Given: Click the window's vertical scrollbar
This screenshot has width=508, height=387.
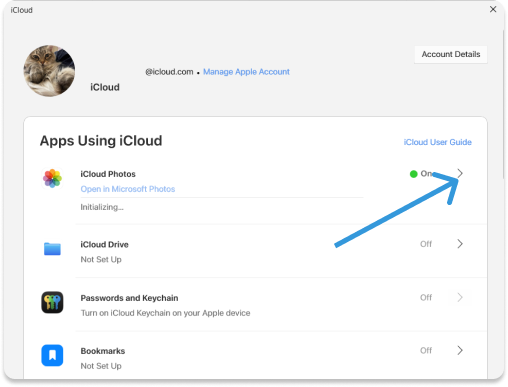Looking at the screenshot, I should (504, 104).
